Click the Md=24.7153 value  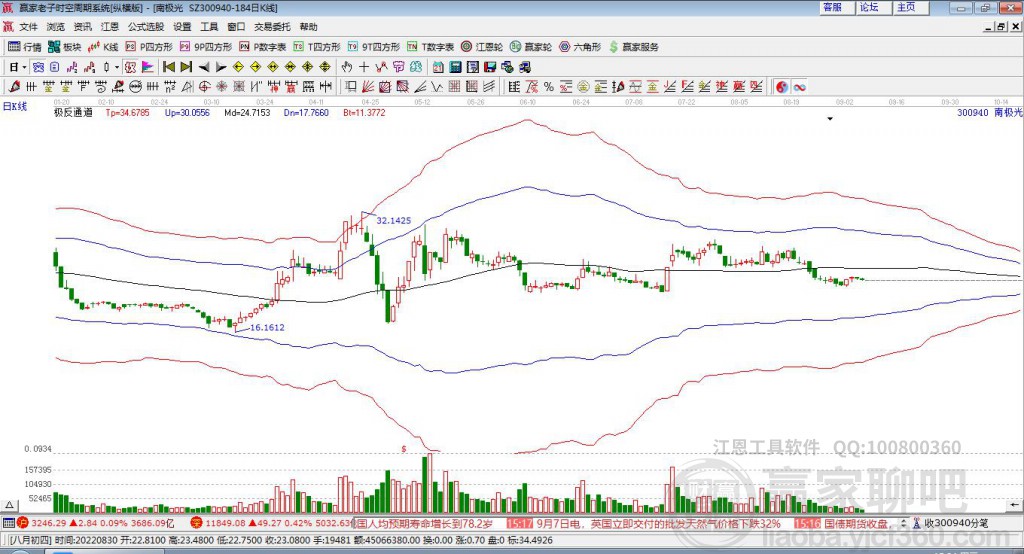[x=247, y=112]
